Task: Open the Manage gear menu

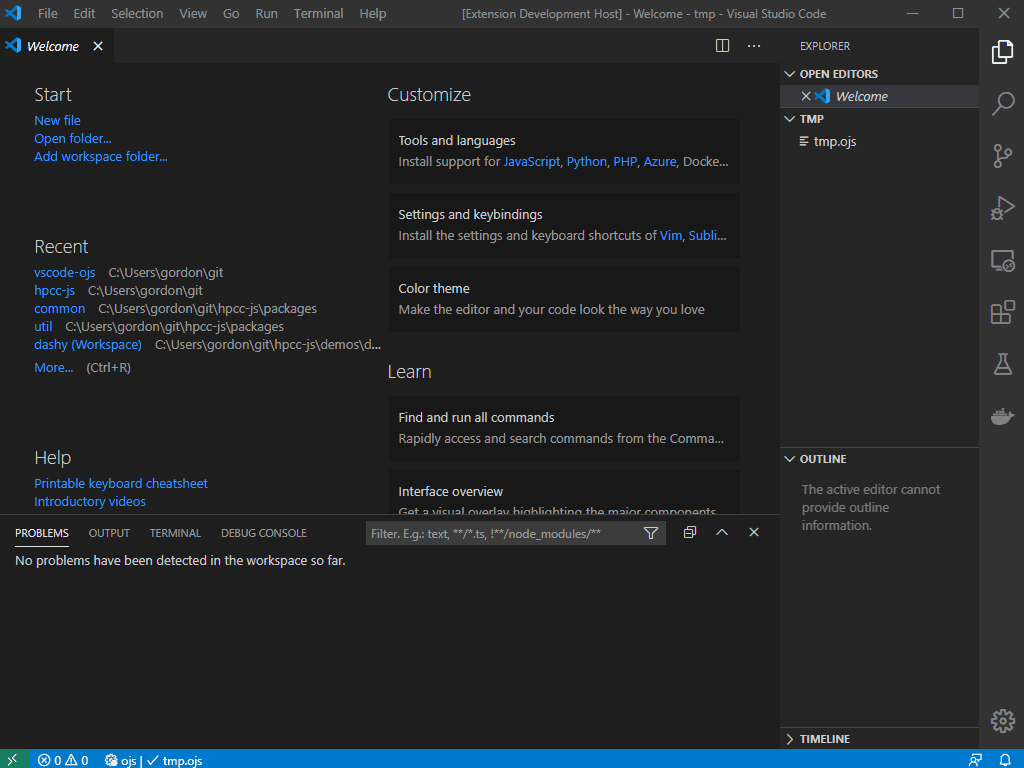Action: [1002, 721]
